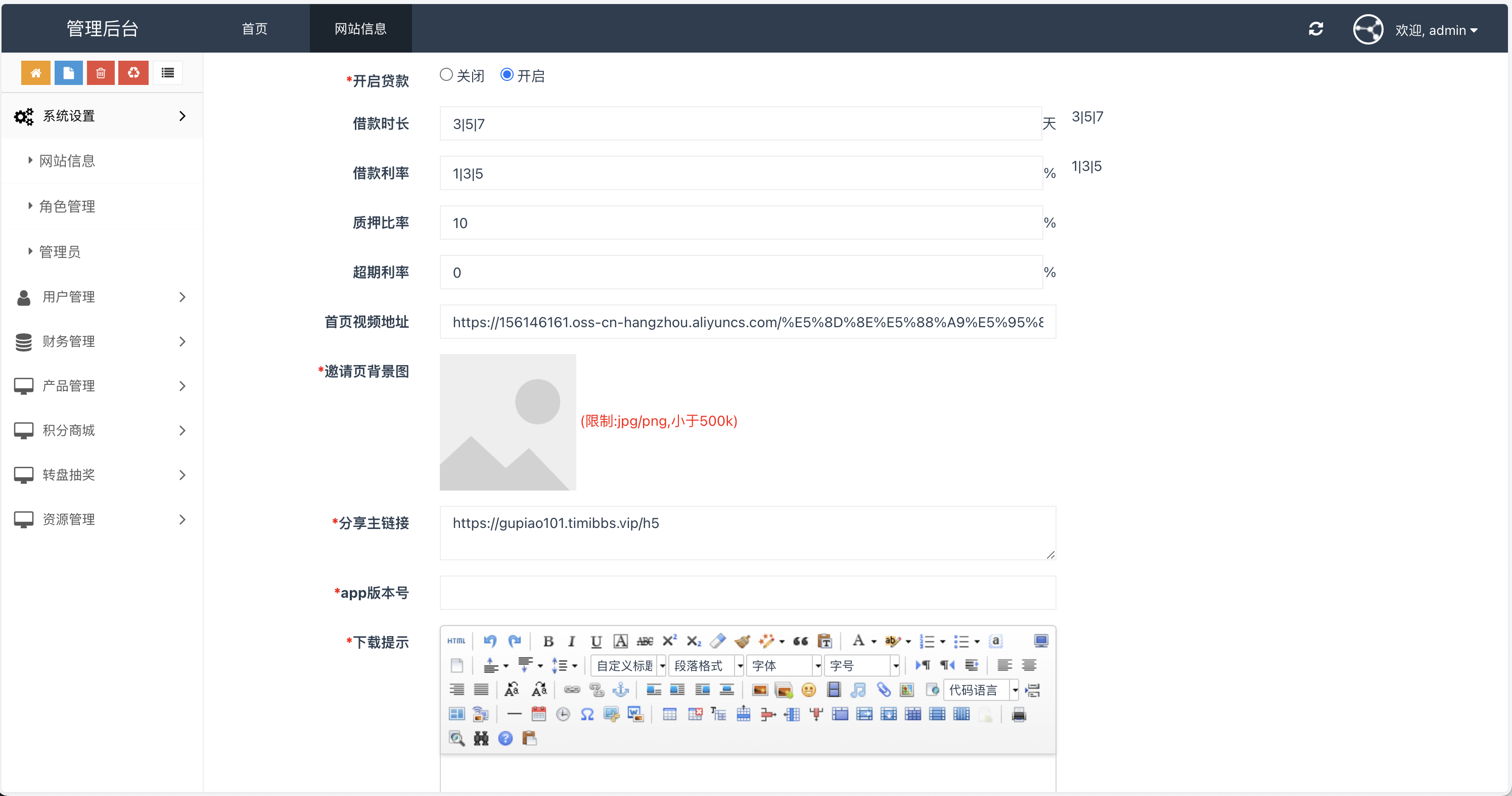
Task: Click the print icon in editor
Action: (x=1019, y=714)
